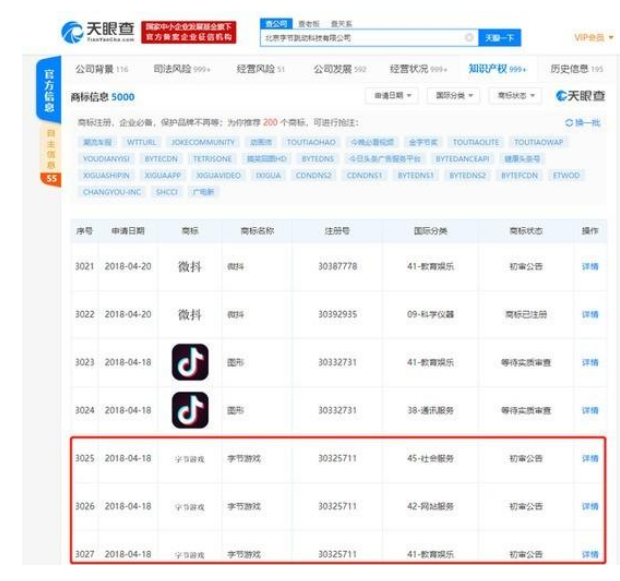The width and height of the screenshot is (620, 581).
Task: Open 详情 link for row 3026
Action: coord(590,507)
